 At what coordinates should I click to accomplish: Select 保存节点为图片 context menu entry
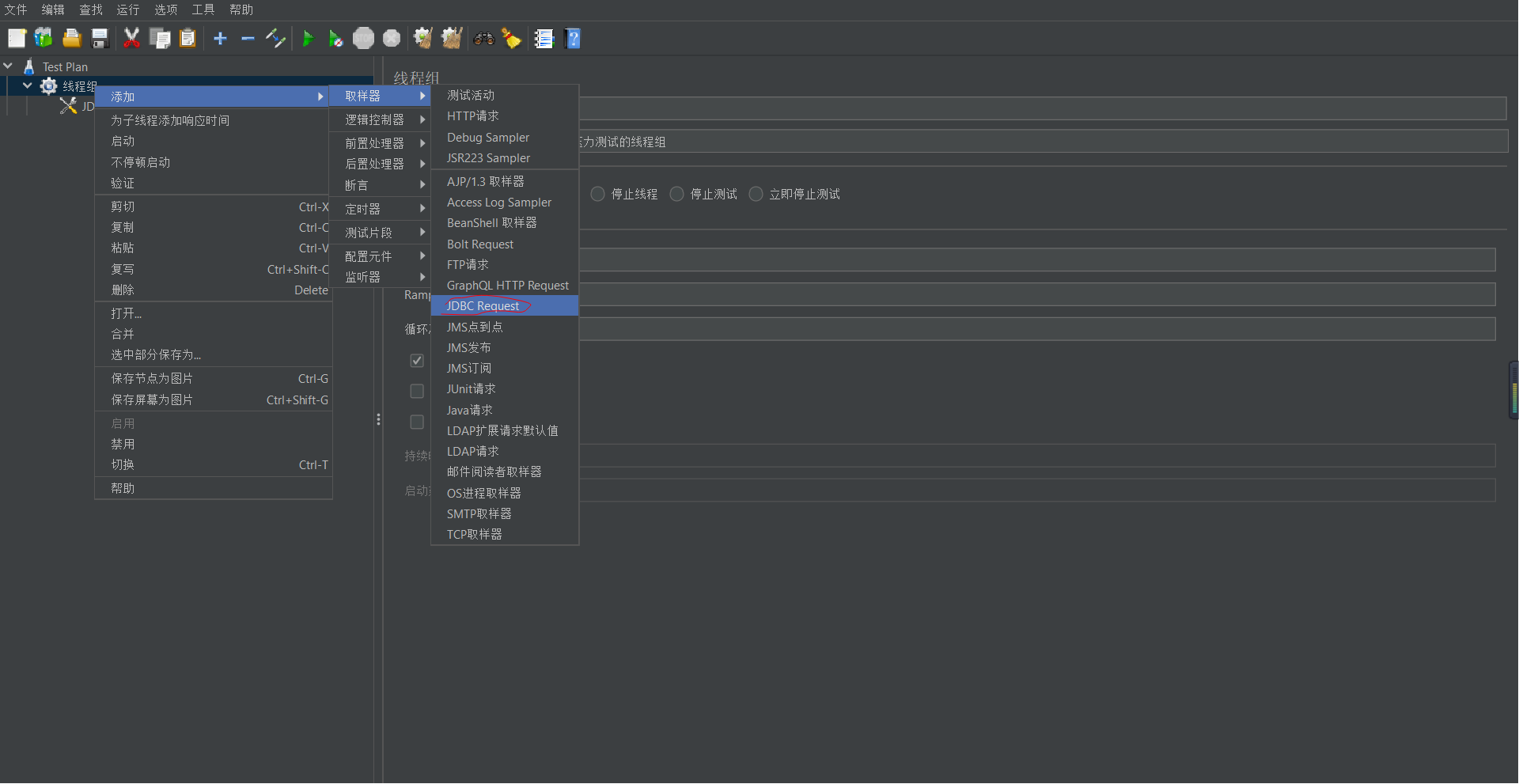pos(214,379)
